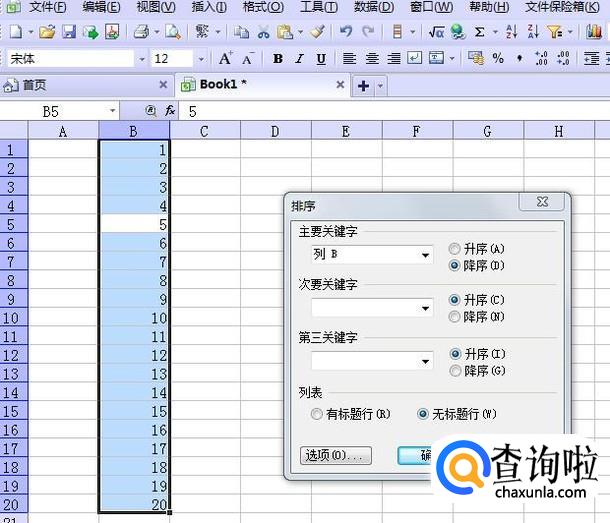The height and width of the screenshot is (523, 610).
Task: Open the font name 宋体 dropdown
Action: (142, 59)
